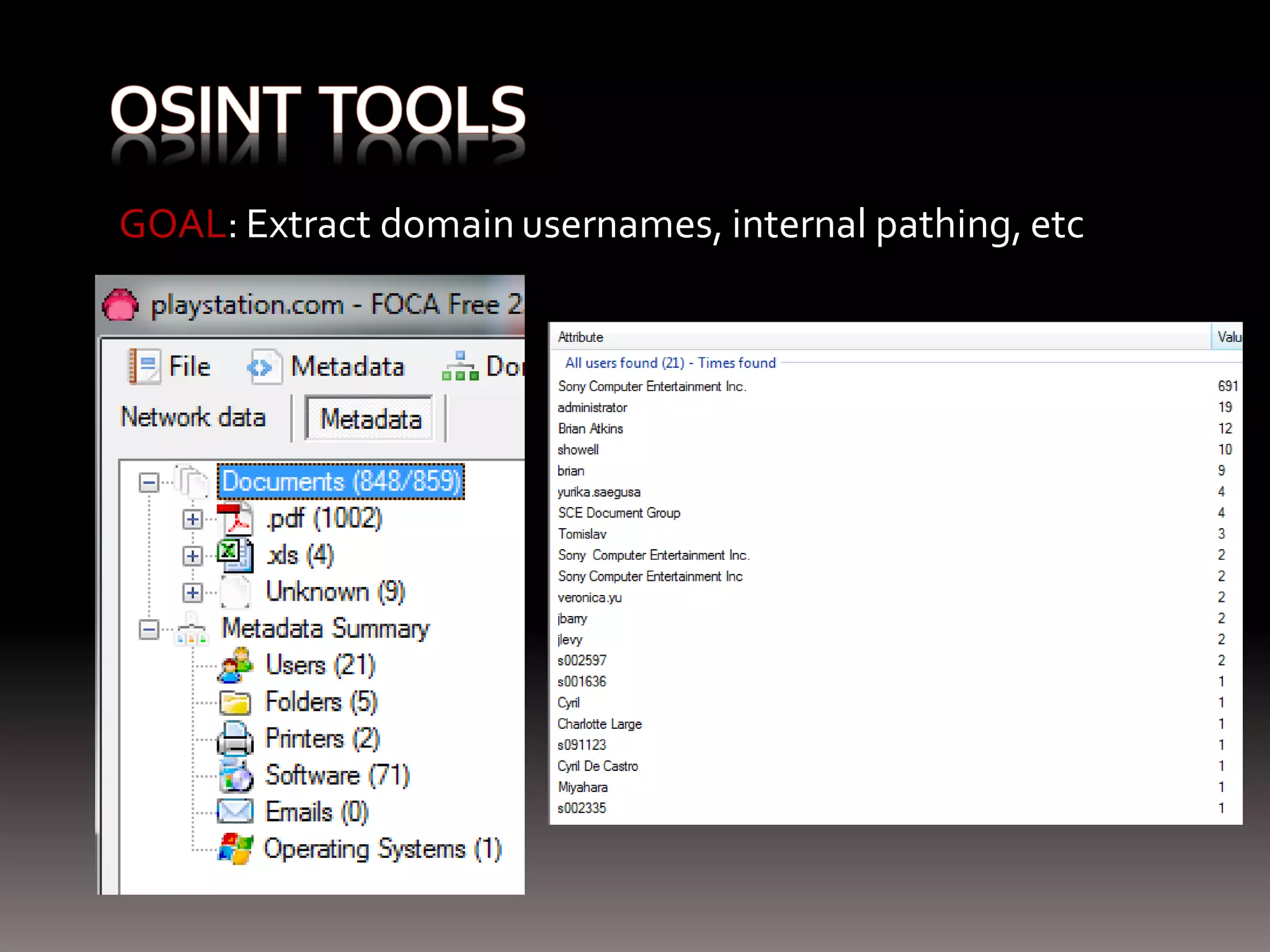Open Operating Systems (1) in tree
Image resolution: width=1270 pixels, height=952 pixels.
pyautogui.click(x=383, y=849)
